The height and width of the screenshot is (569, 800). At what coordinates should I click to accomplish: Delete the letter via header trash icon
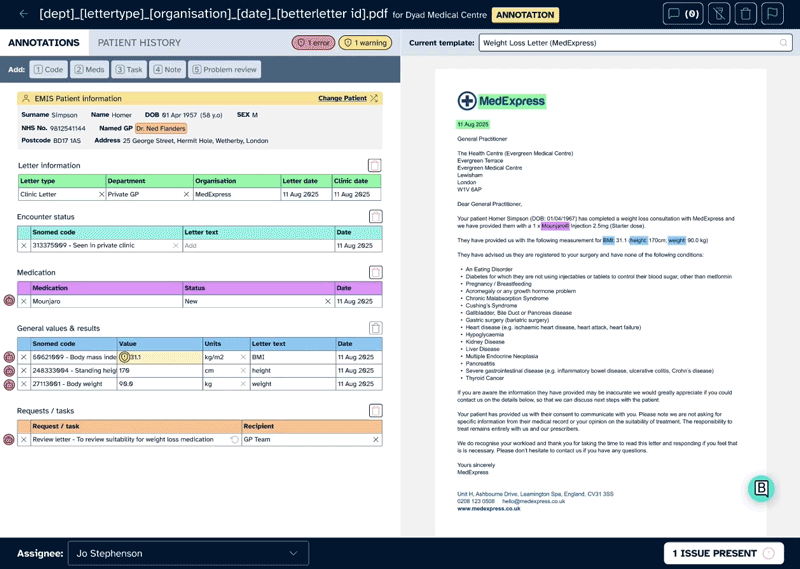coord(745,14)
